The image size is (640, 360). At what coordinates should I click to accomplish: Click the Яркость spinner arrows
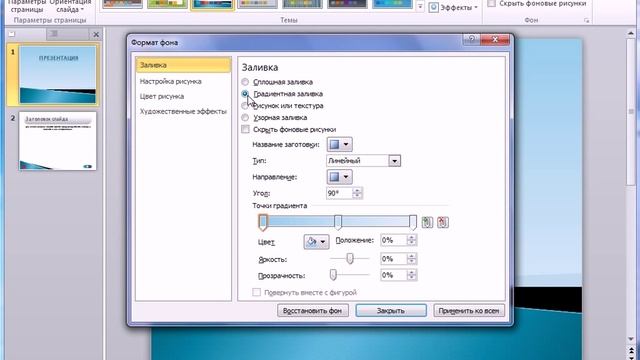[x=411, y=259]
